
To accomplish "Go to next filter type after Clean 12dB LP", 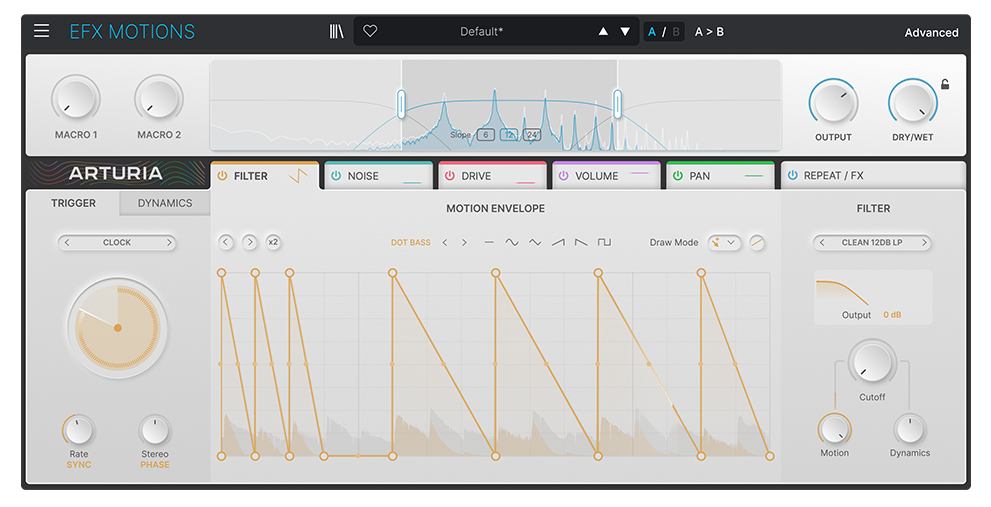I will [x=924, y=243].
